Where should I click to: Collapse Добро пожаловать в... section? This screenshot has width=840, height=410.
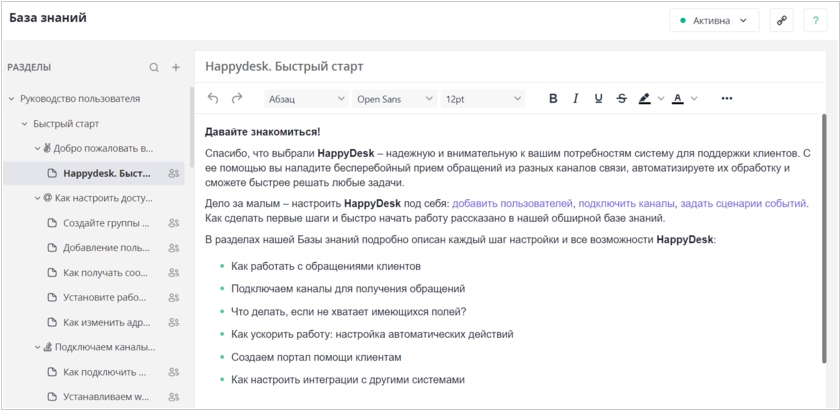click(38, 148)
